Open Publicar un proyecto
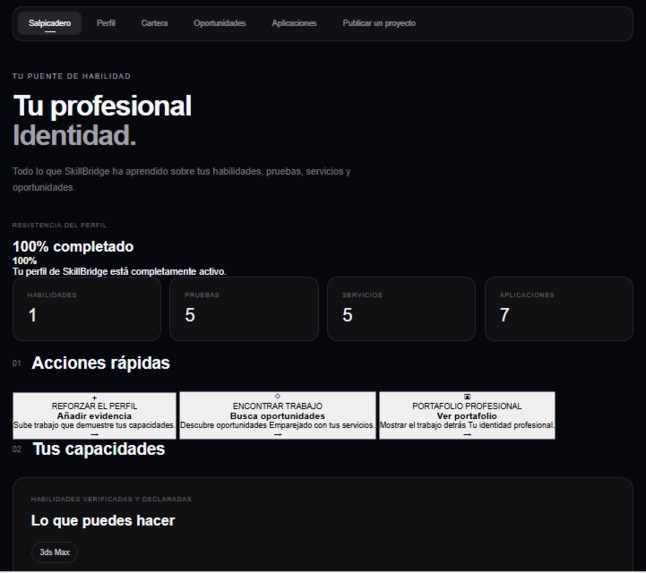646x573 pixels. 379,23
